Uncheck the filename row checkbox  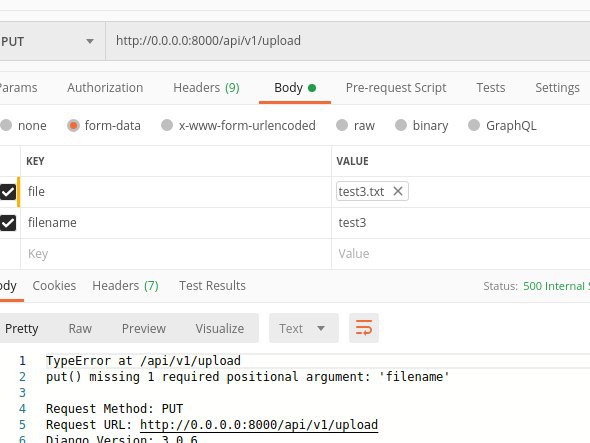pos(8,223)
